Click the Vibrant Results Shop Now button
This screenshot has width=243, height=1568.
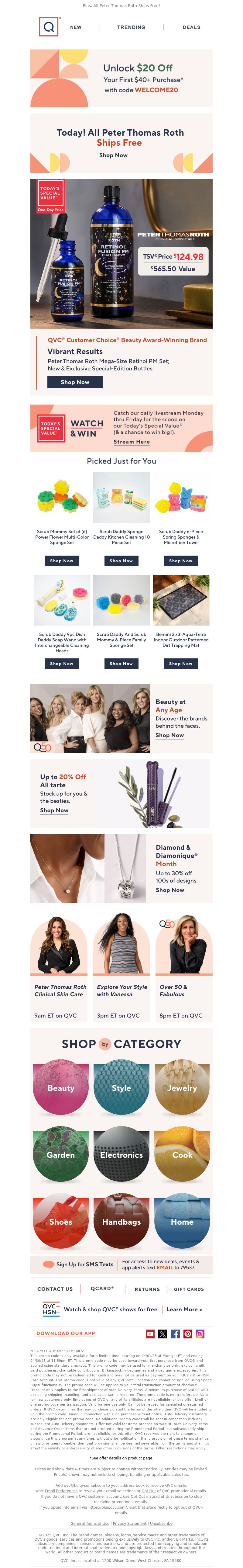click(75, 382)
